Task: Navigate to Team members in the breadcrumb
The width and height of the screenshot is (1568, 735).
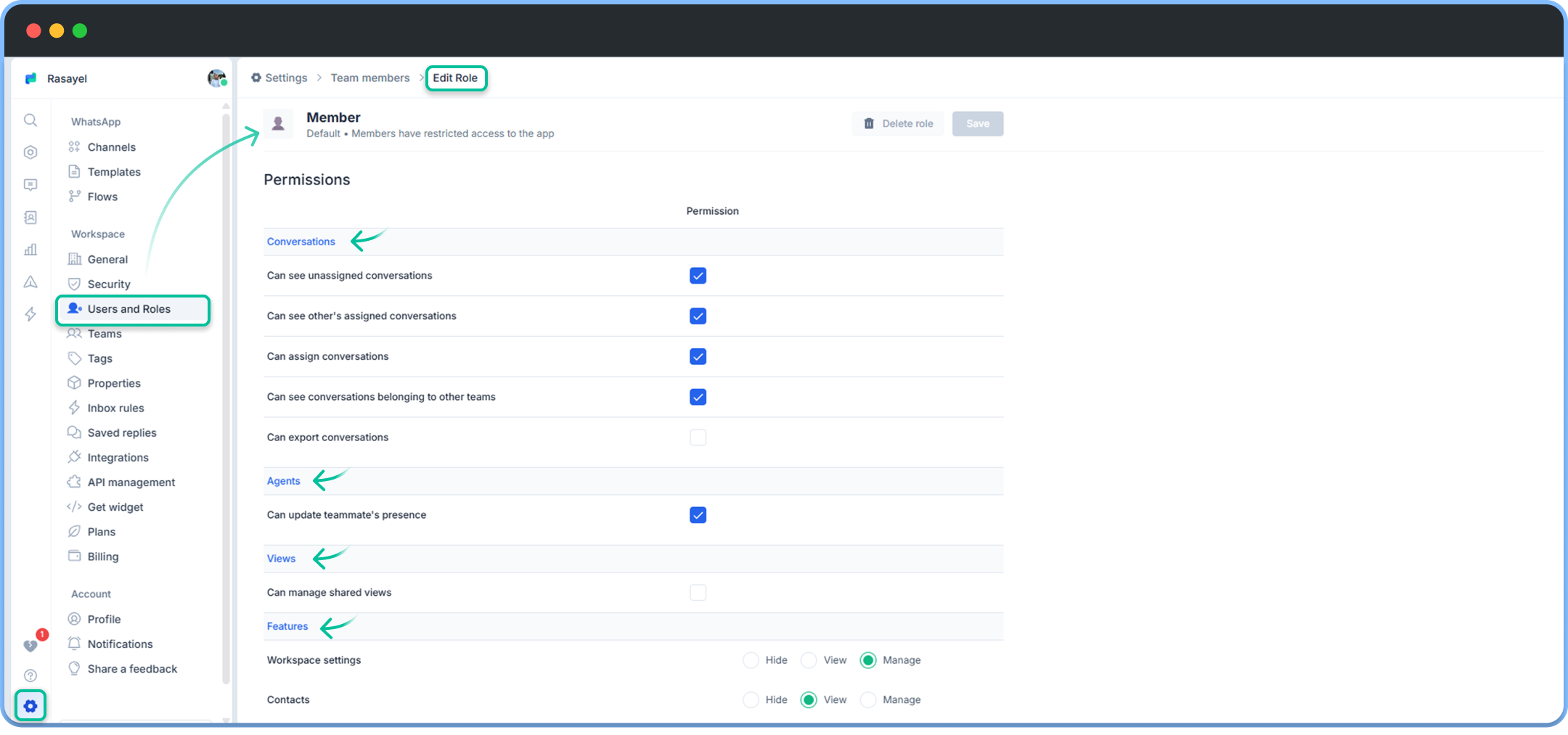Action: click(x=369, y=78)
